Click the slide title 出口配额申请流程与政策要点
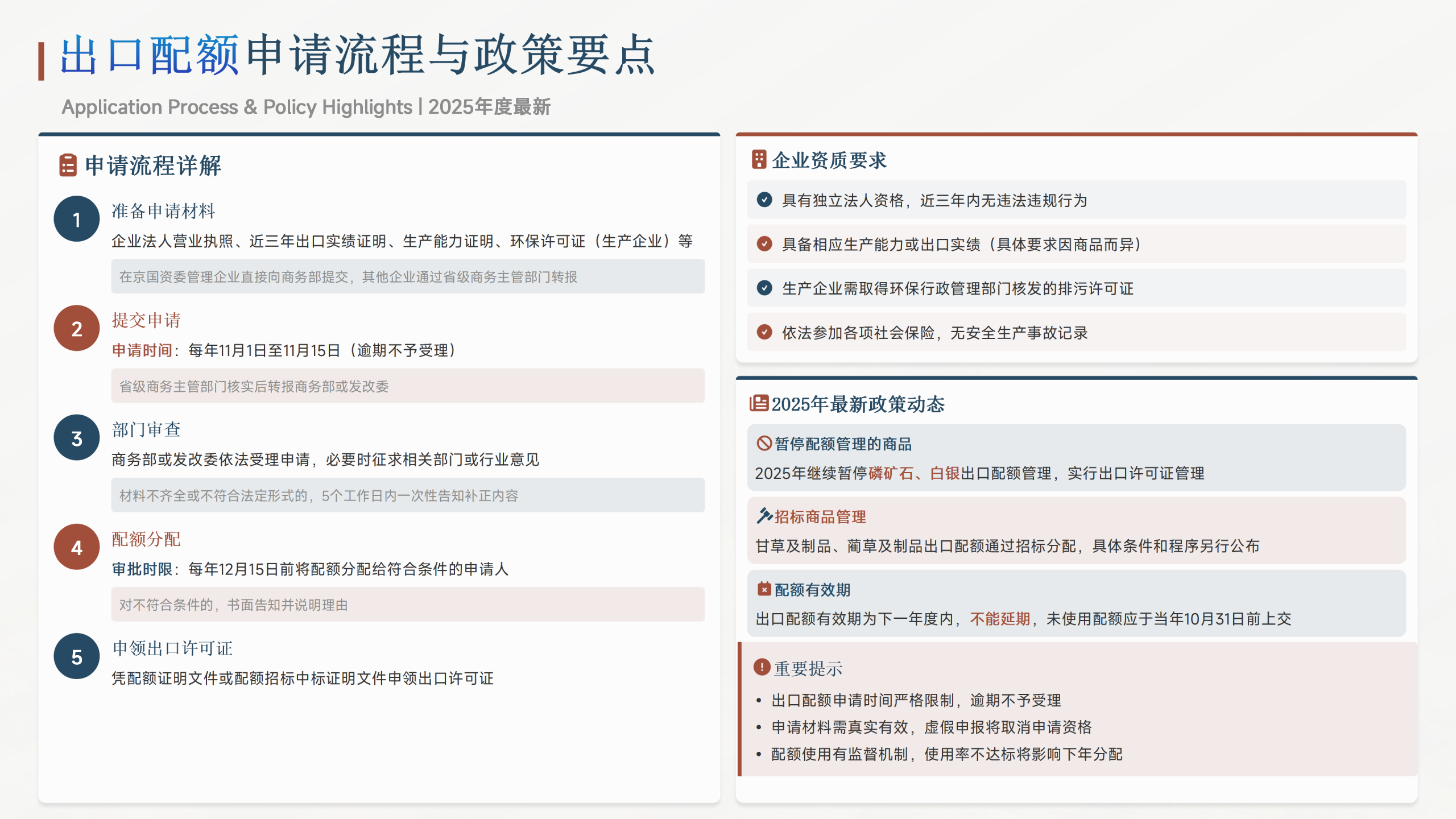Viewport: 1456px width, 819px height. [358, 55]
